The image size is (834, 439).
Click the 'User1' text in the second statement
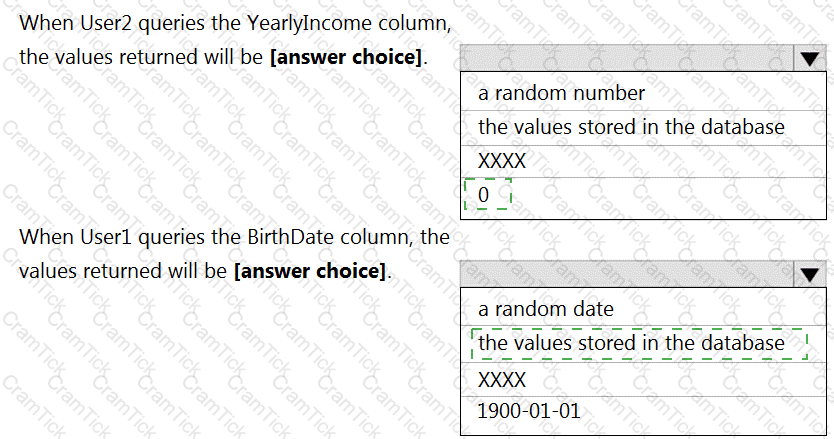click(106, 237)
